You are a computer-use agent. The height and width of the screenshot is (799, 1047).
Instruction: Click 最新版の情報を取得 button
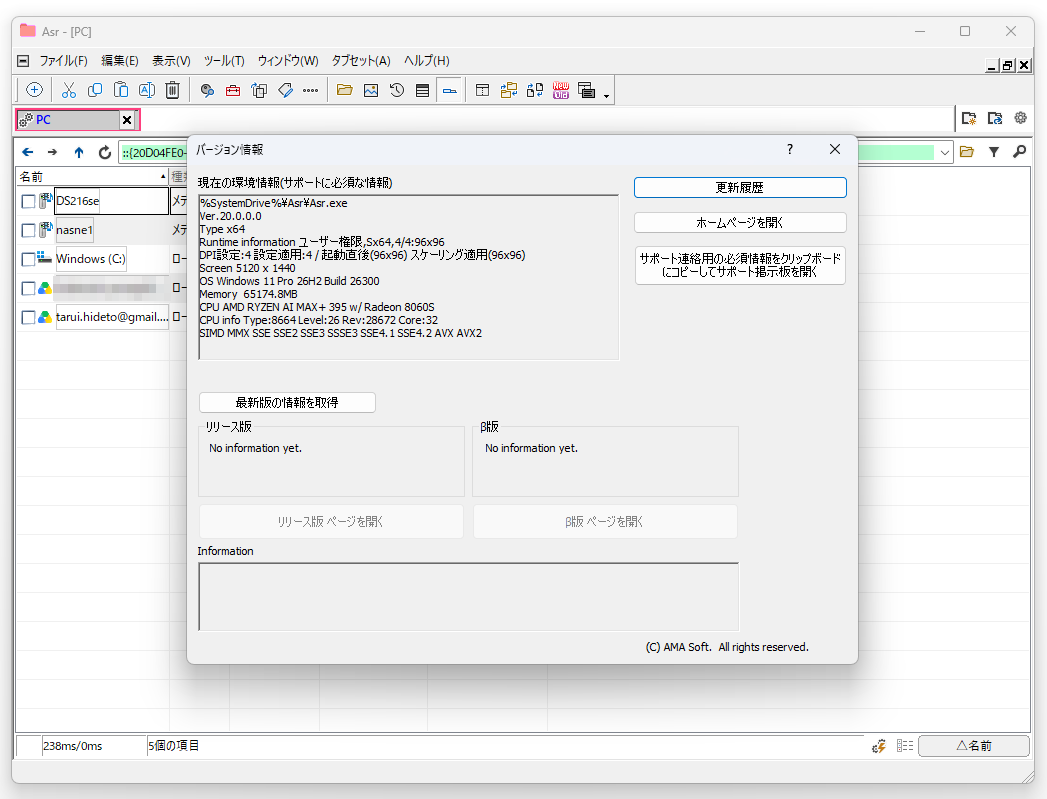(287, 403)
